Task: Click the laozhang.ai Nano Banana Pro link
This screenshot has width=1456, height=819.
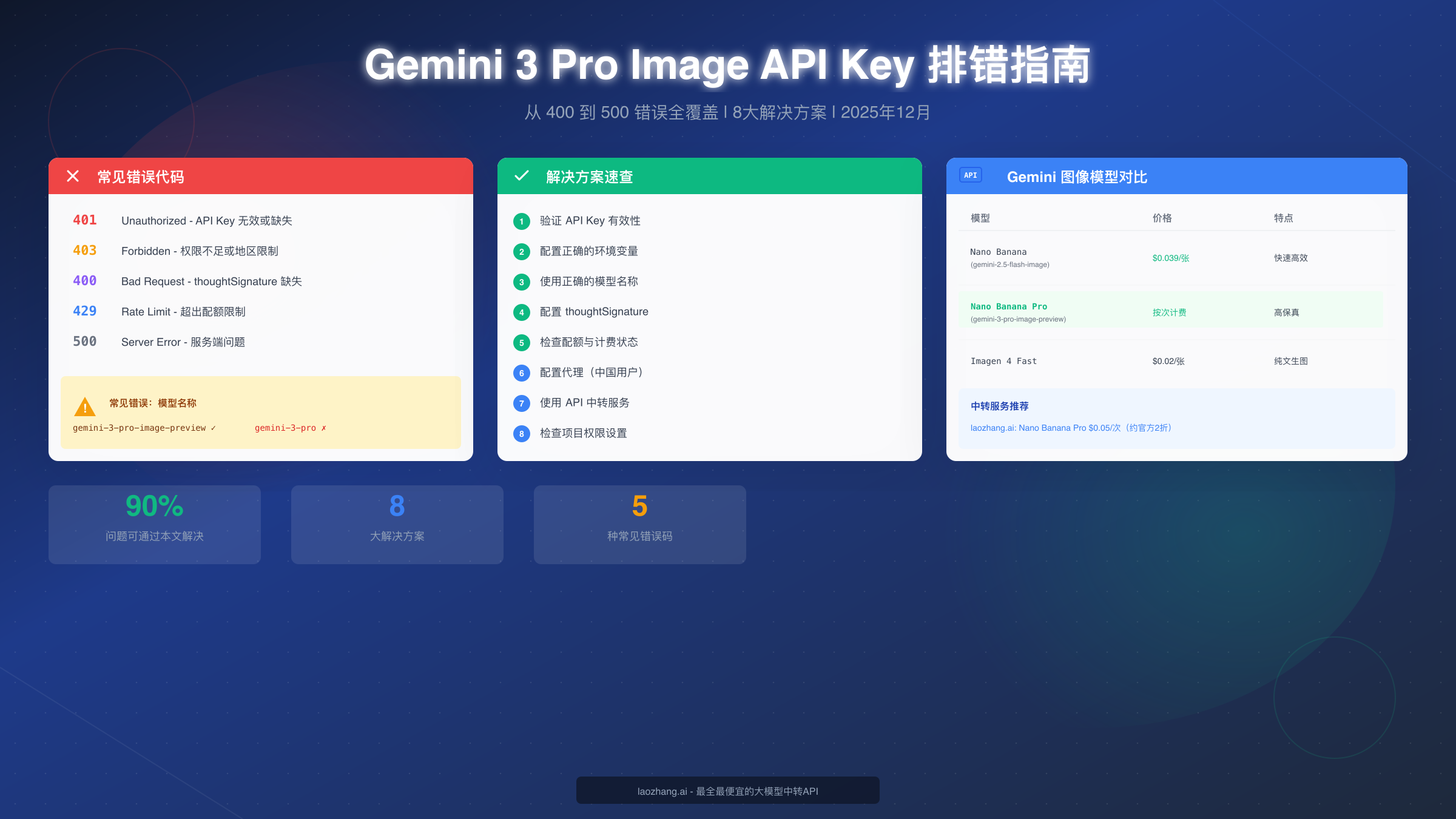Action: pos(1071,428)
